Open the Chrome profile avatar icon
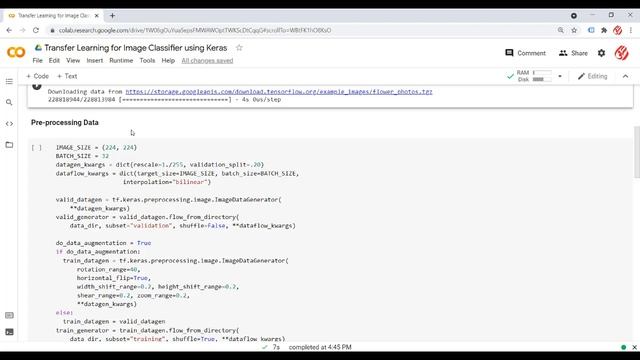 click(x=618, y=30)
